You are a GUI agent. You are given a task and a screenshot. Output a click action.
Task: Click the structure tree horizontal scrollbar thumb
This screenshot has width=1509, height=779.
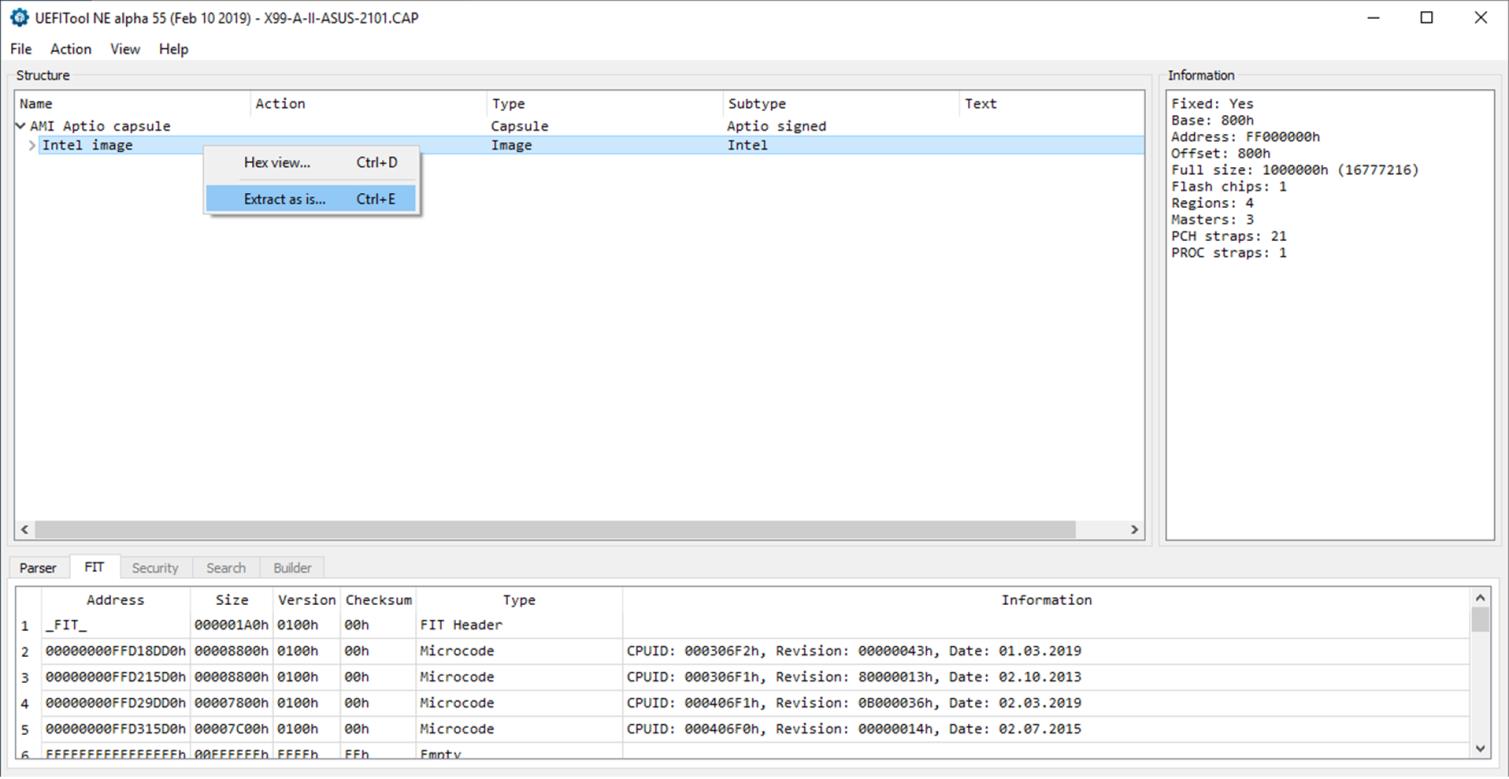tap(555, 530)
